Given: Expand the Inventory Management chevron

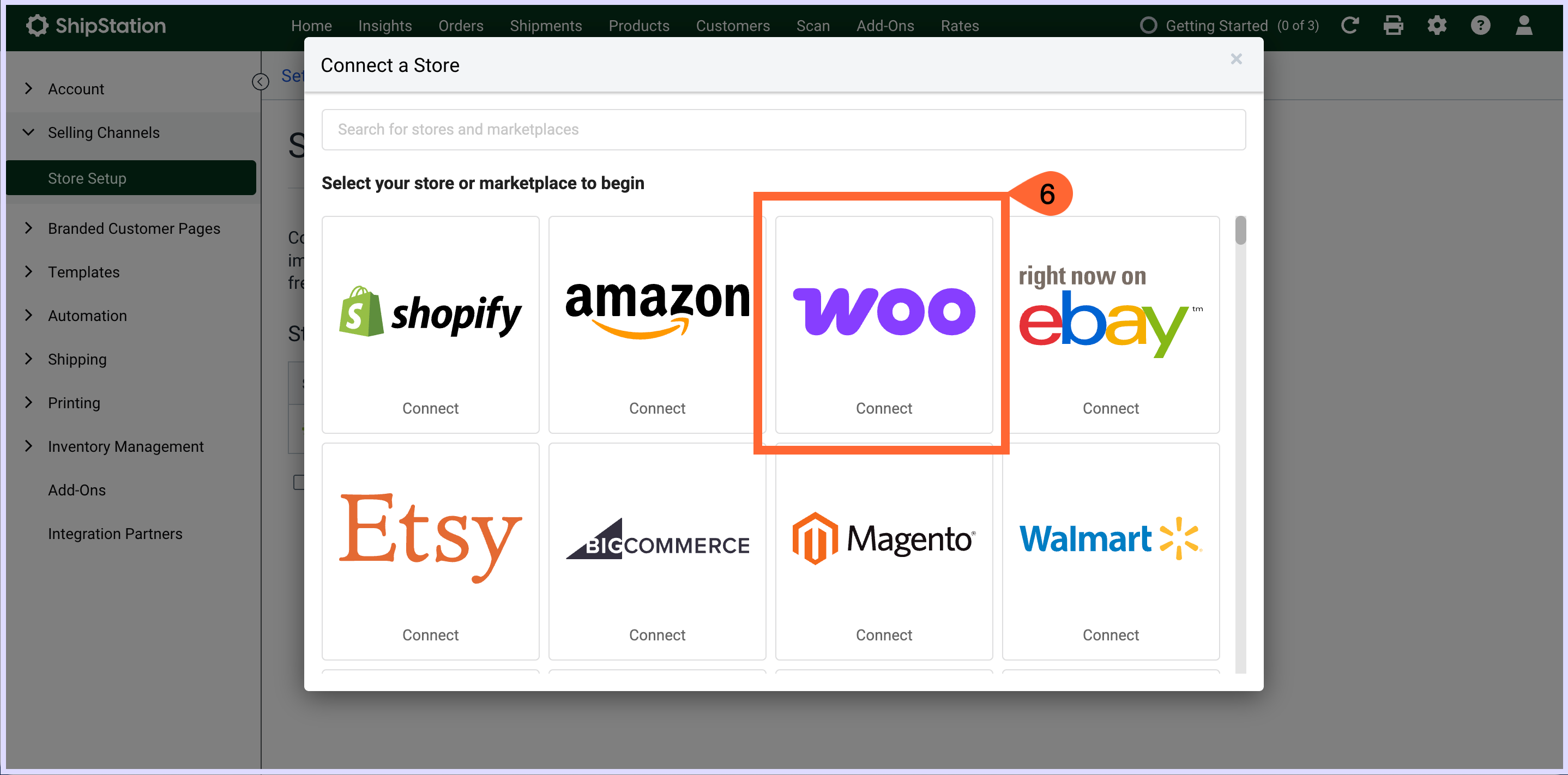Looking at the screenshot, I should (28, 446).
